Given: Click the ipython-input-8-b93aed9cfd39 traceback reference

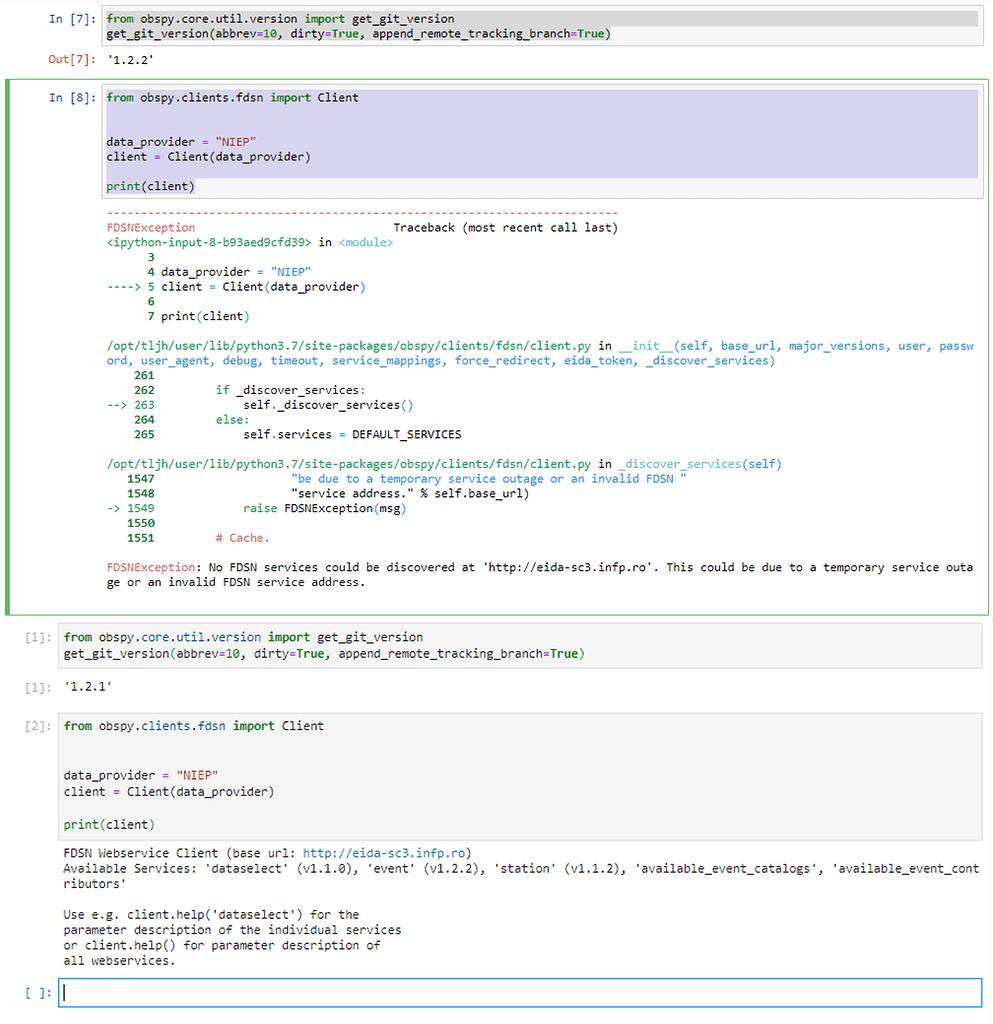Looking at the screenshot, I should (x=213, y=242).
